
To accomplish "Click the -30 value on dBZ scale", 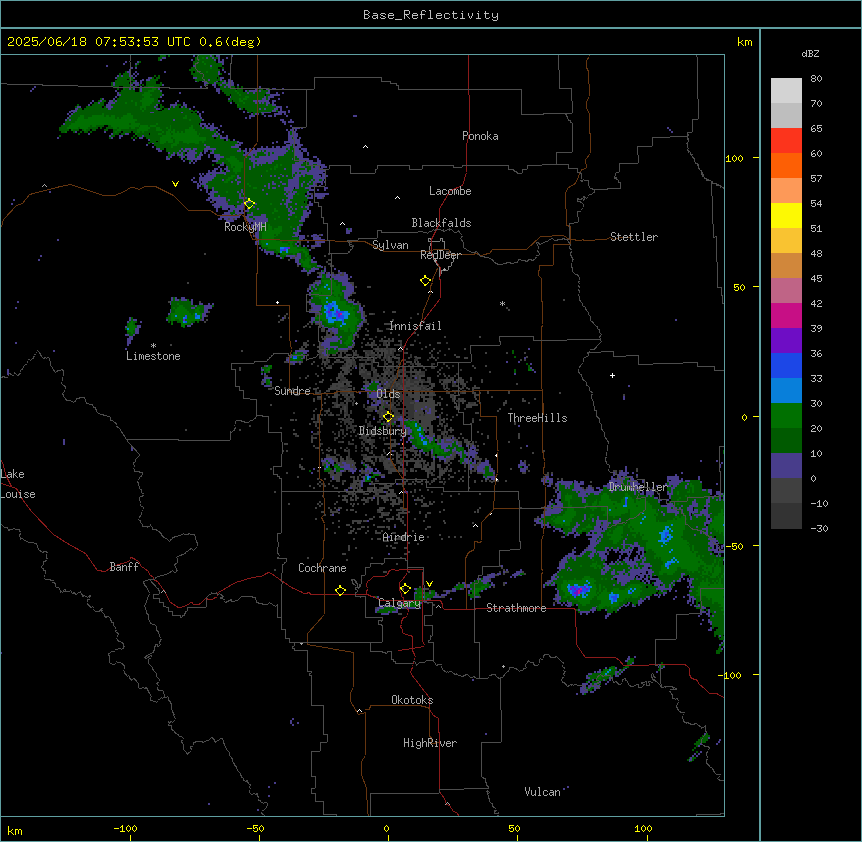I will (x=819, y=528).
